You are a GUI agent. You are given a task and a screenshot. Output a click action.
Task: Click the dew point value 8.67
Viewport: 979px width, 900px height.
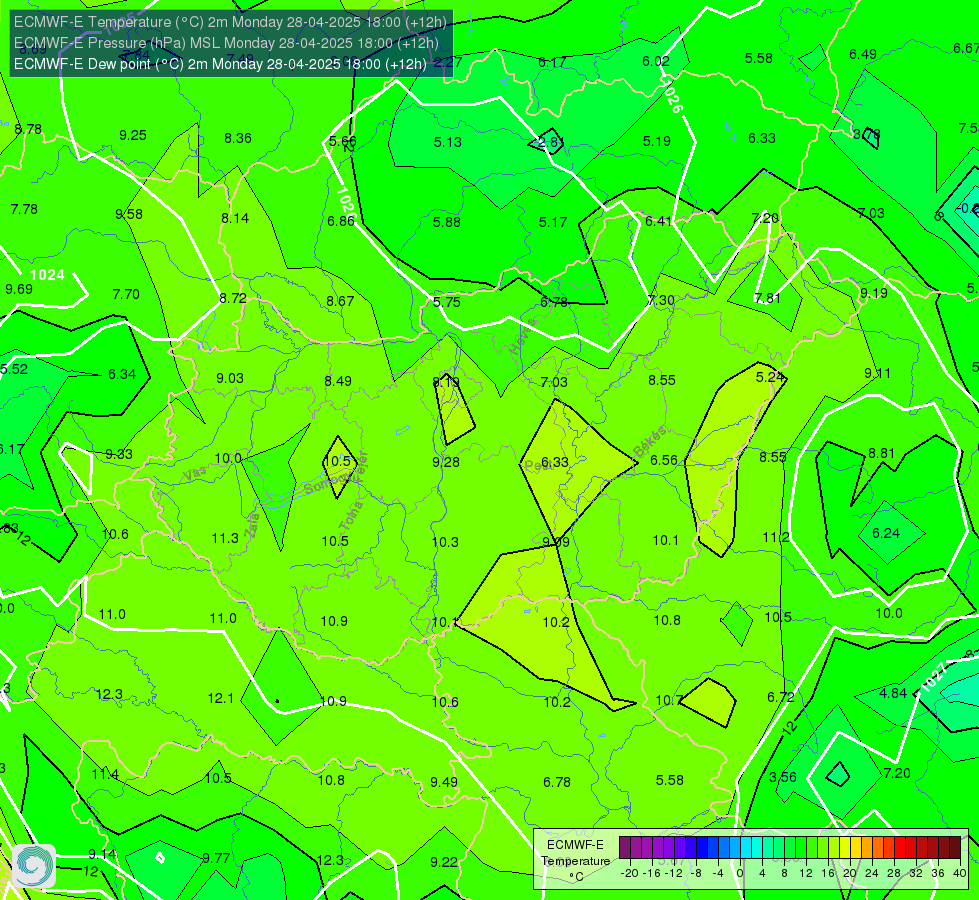point(340,301)
